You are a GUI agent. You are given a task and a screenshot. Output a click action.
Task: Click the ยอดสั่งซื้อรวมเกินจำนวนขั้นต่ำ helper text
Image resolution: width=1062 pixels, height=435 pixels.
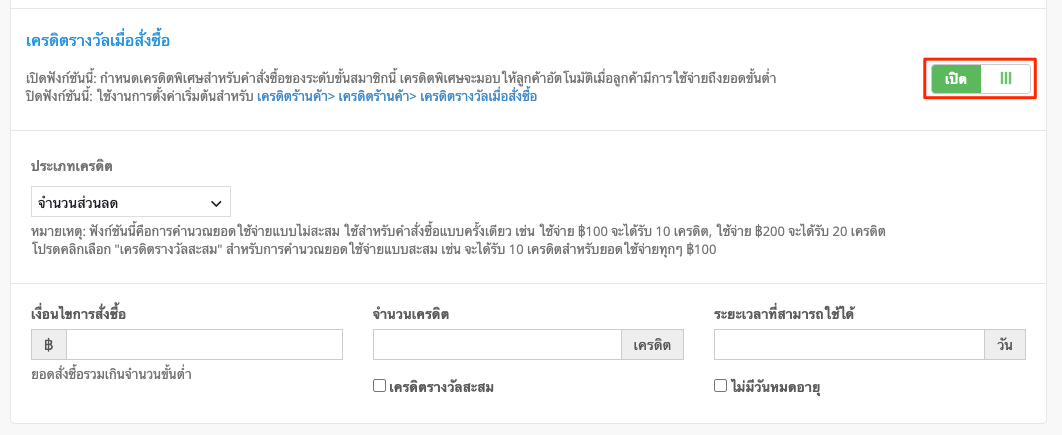(x=111, y=373)
